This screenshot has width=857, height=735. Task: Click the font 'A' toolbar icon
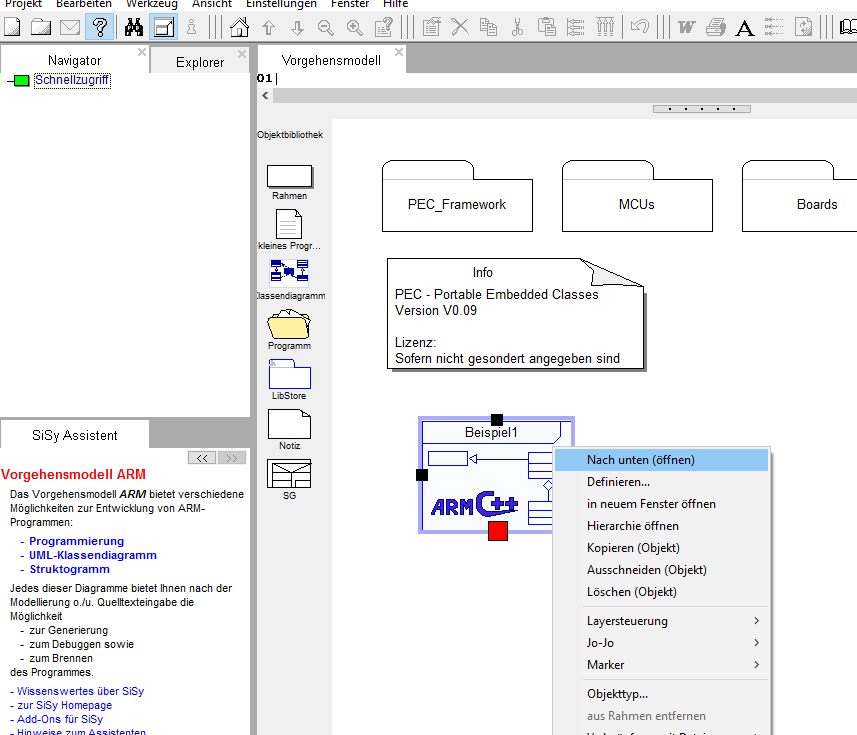tap(744, 27)
